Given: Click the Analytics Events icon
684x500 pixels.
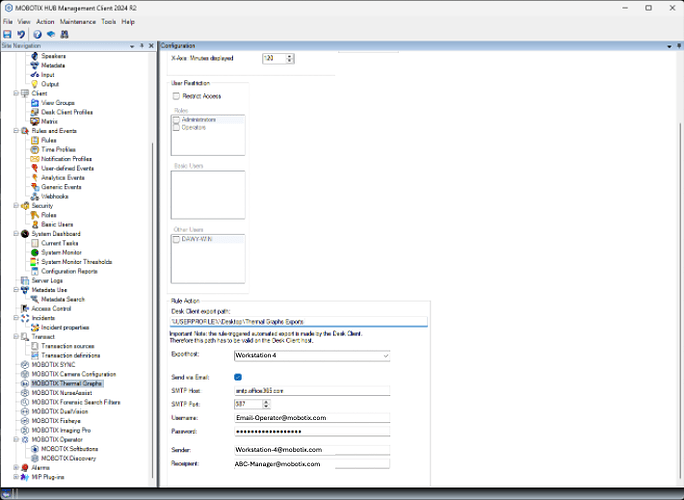Looking at the screenshot, I should 35,178.
